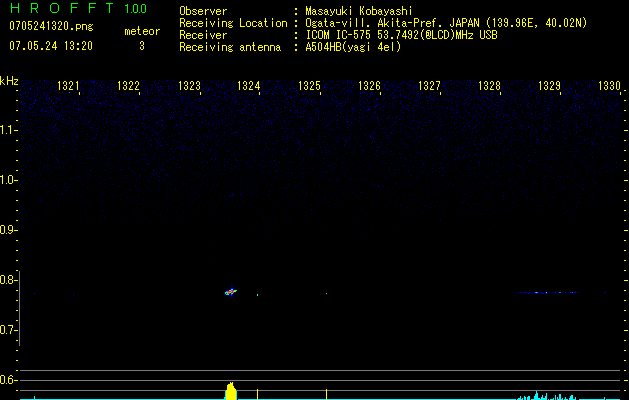Click the version number 1.0.0
Viewport: 629px width, 400px height.
pyautogui.click(x=136, y=9)
